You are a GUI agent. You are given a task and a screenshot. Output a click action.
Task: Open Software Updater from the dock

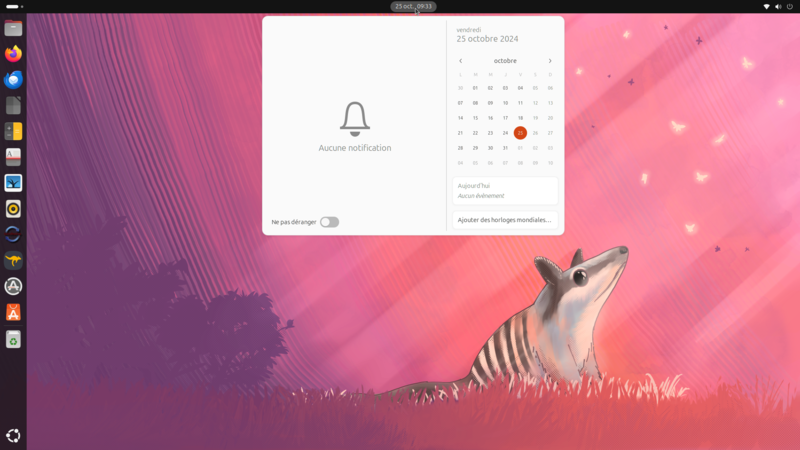13,286
